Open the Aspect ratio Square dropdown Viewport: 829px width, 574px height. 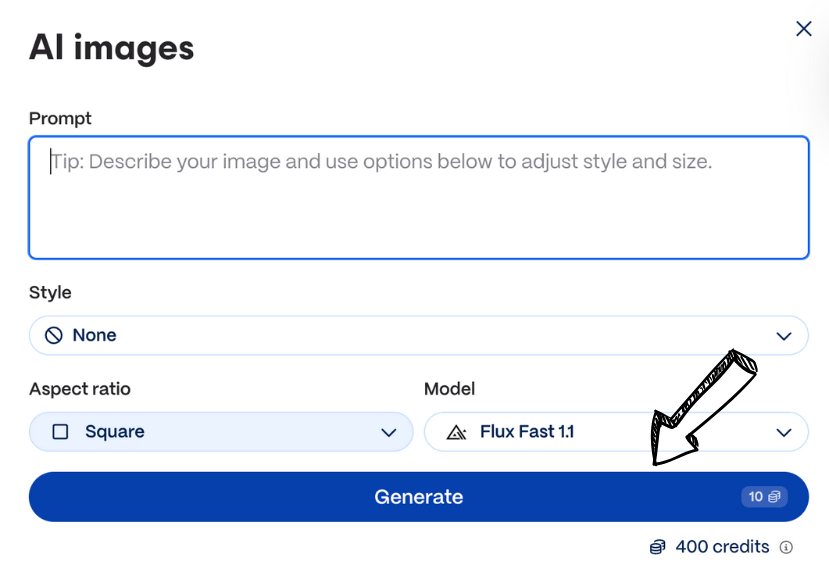tap(220, 432)
